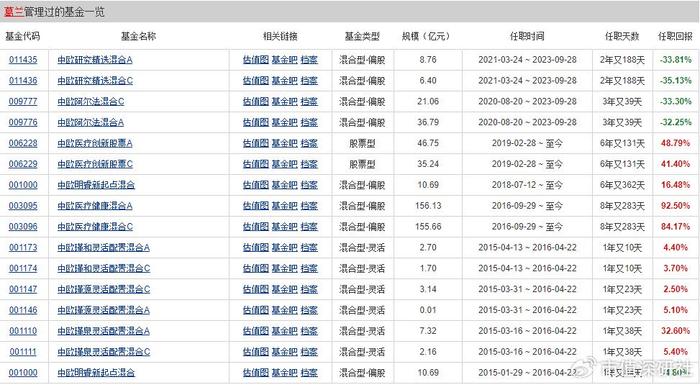
Task: Open fund code 003096 link
Action: [x=23, y=226]
